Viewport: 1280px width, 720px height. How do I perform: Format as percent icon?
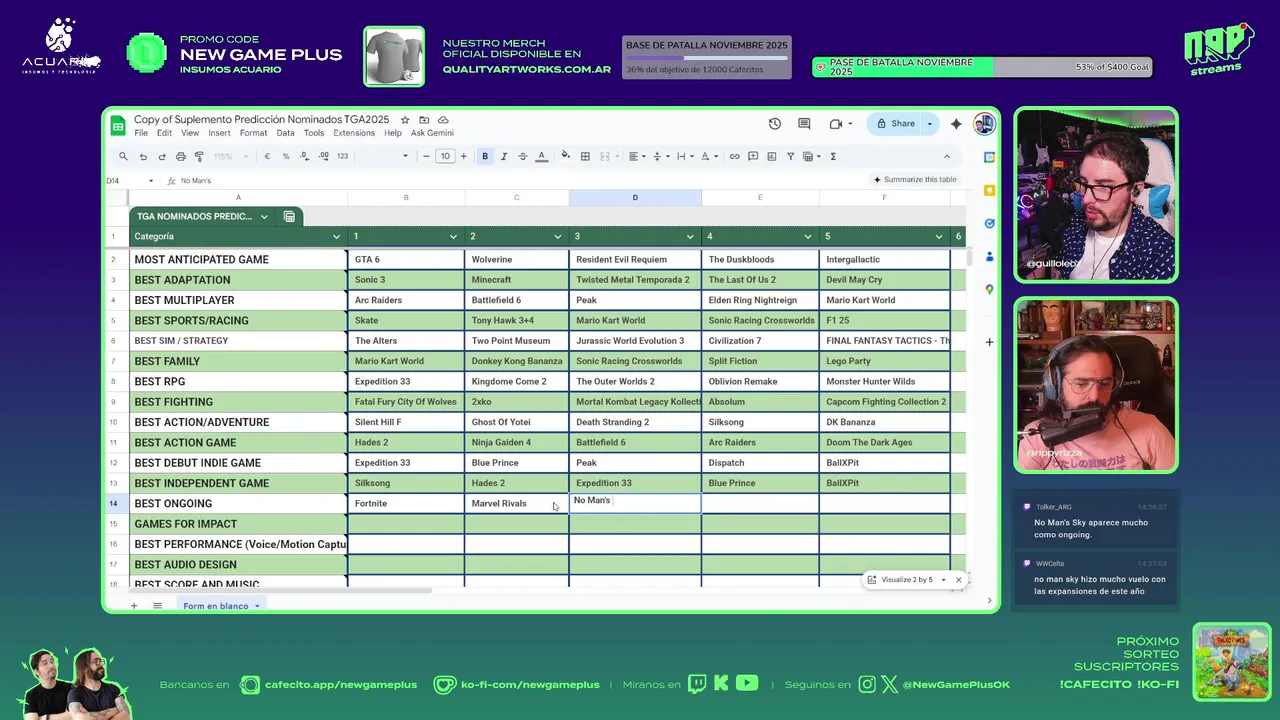click(x=286, y=156)
